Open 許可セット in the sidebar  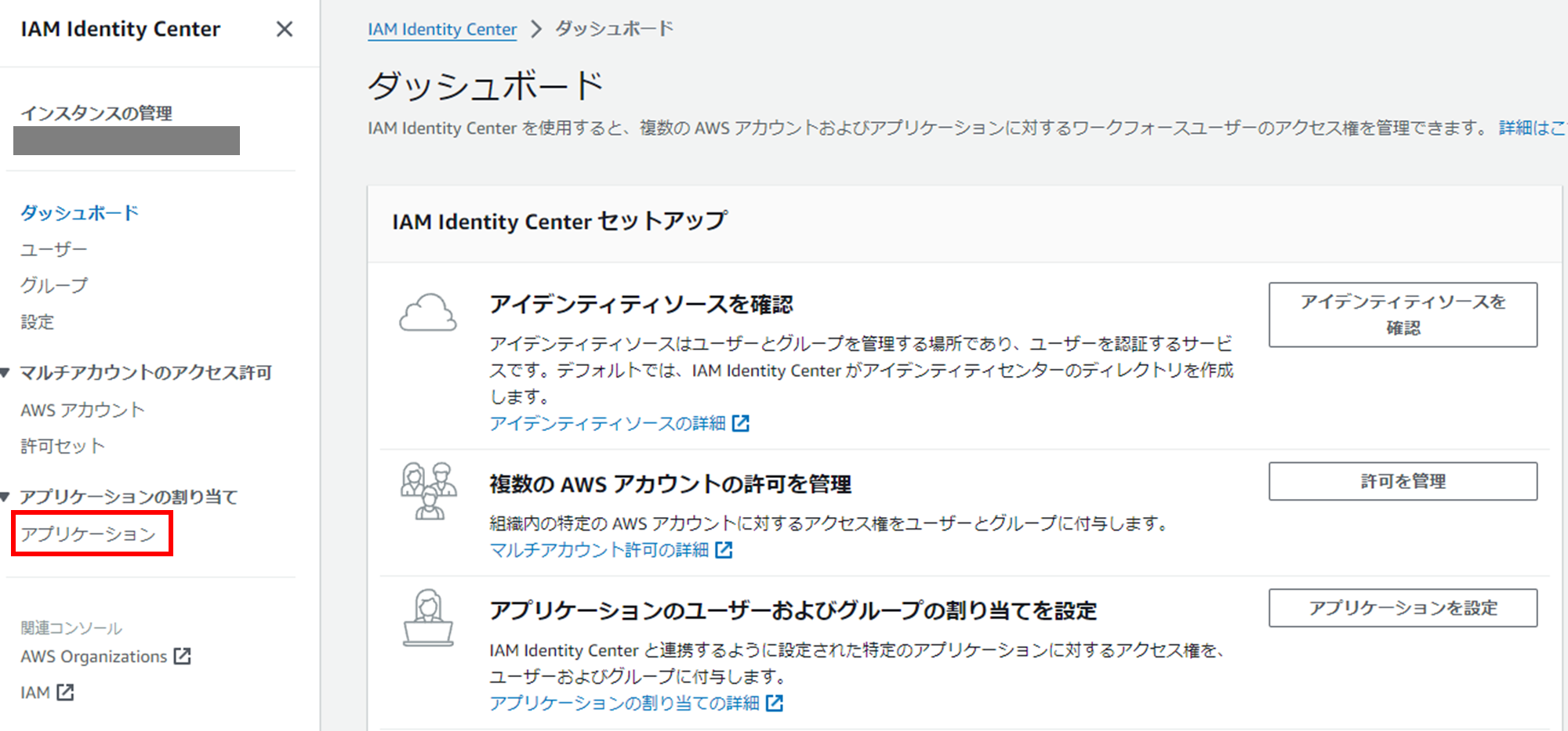point(63,446)
